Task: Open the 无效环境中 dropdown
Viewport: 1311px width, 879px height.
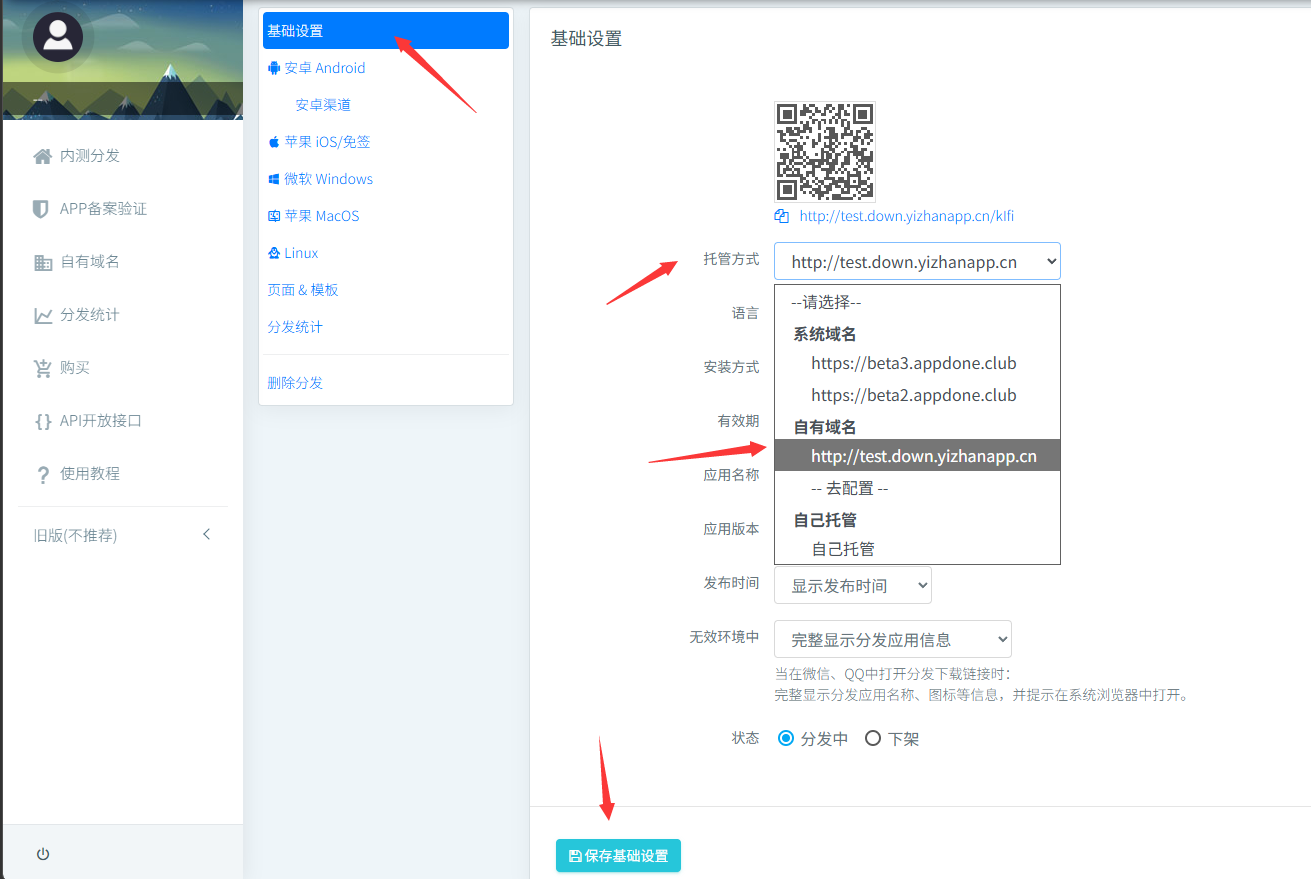Action: [892, 640]
